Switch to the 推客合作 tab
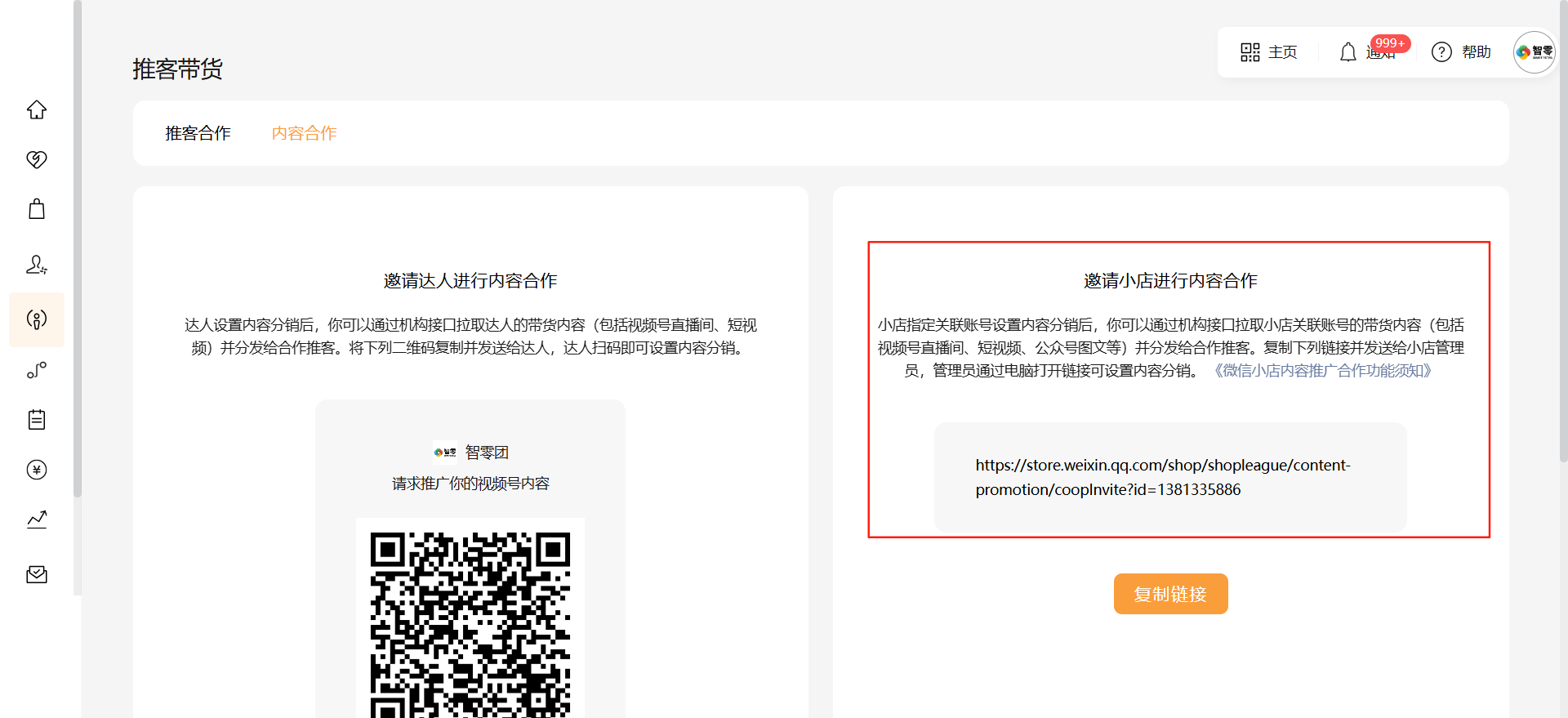Viewport: 1568px width, 718px height. [x=198, y=133]
